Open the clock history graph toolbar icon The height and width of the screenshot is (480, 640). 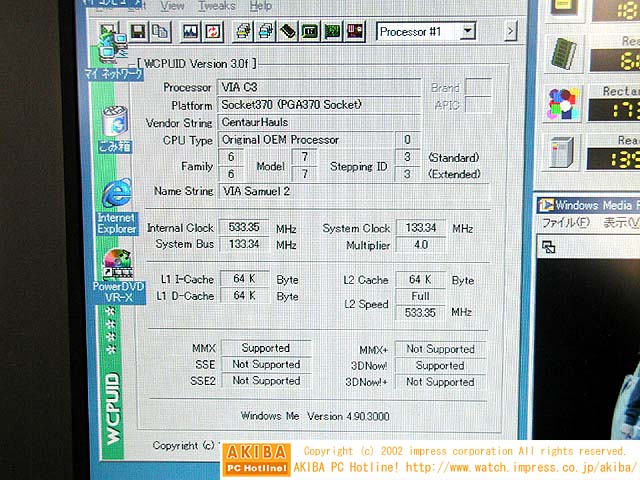191,31
